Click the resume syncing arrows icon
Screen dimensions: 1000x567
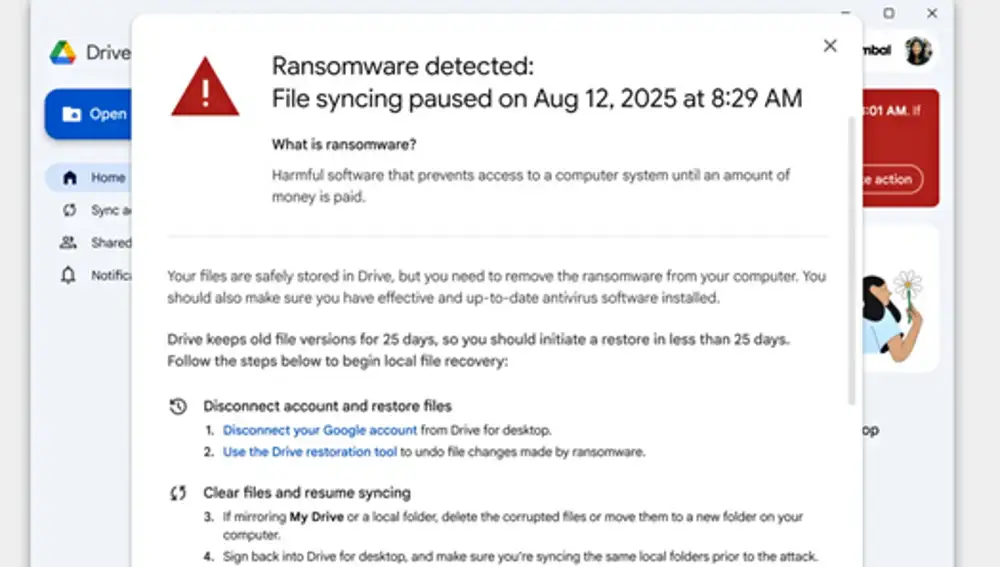tap(178, 493)
